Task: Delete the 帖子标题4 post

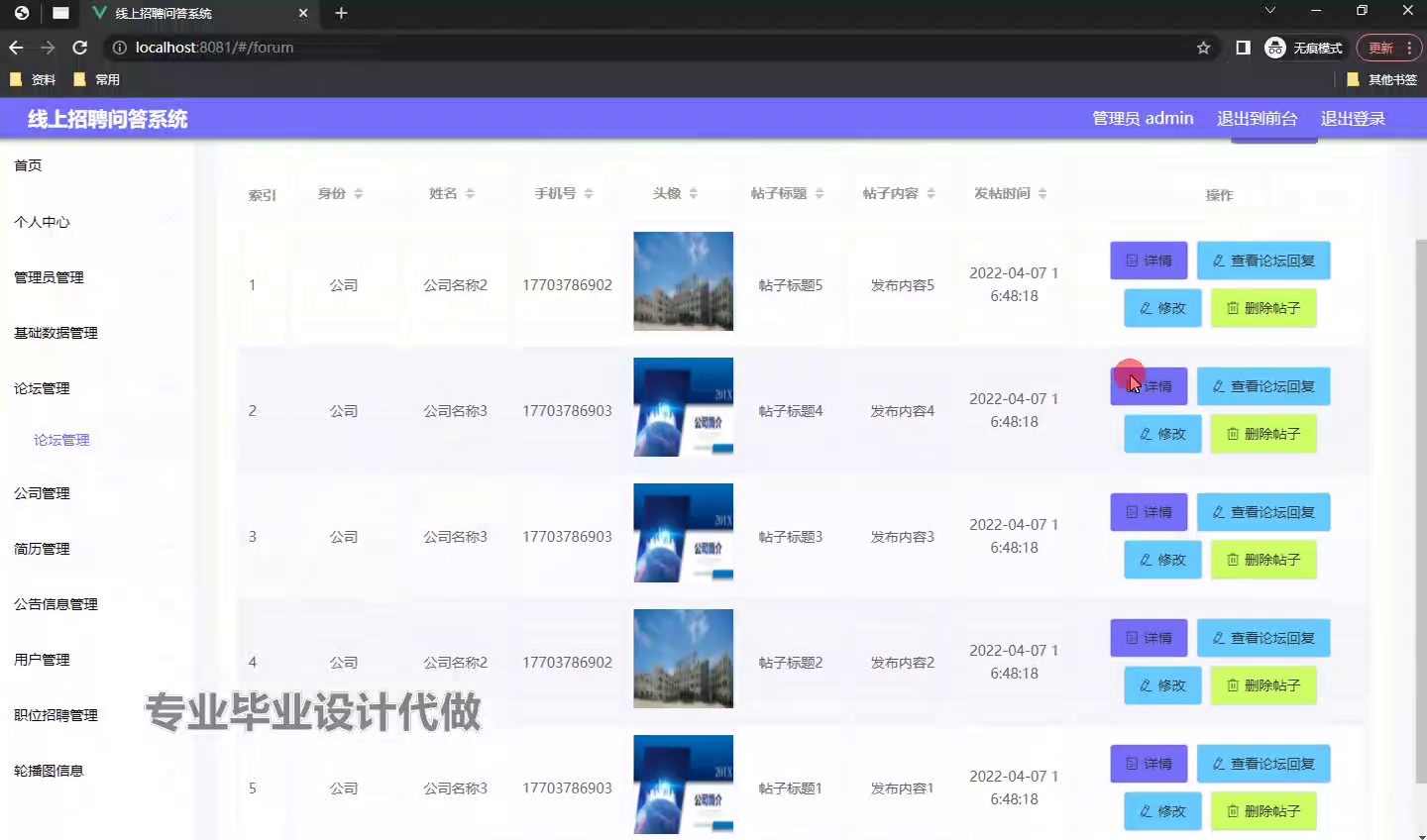Action: click(1263, 434)
